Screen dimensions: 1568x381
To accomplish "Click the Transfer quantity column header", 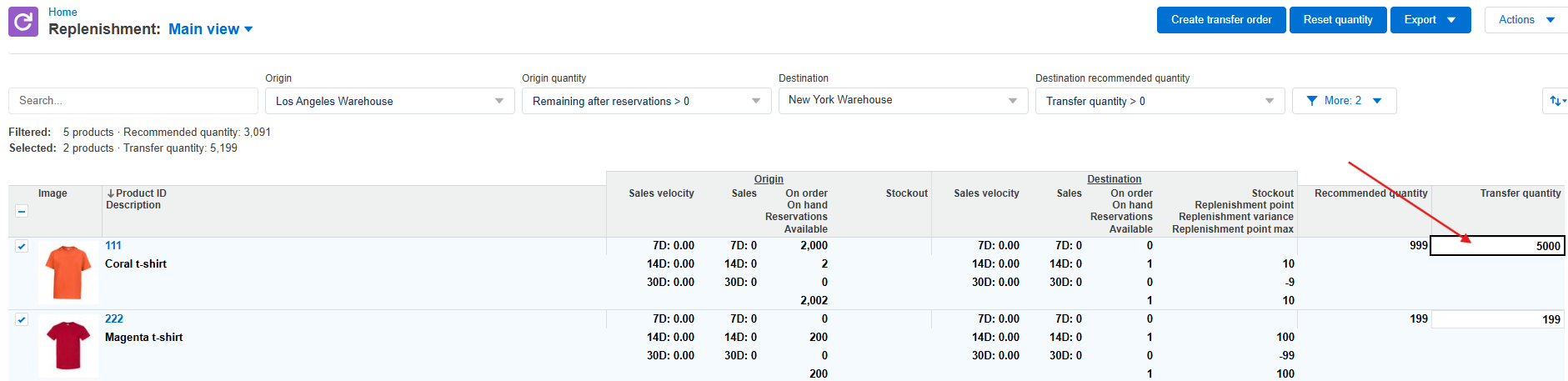I will 1520,193.
